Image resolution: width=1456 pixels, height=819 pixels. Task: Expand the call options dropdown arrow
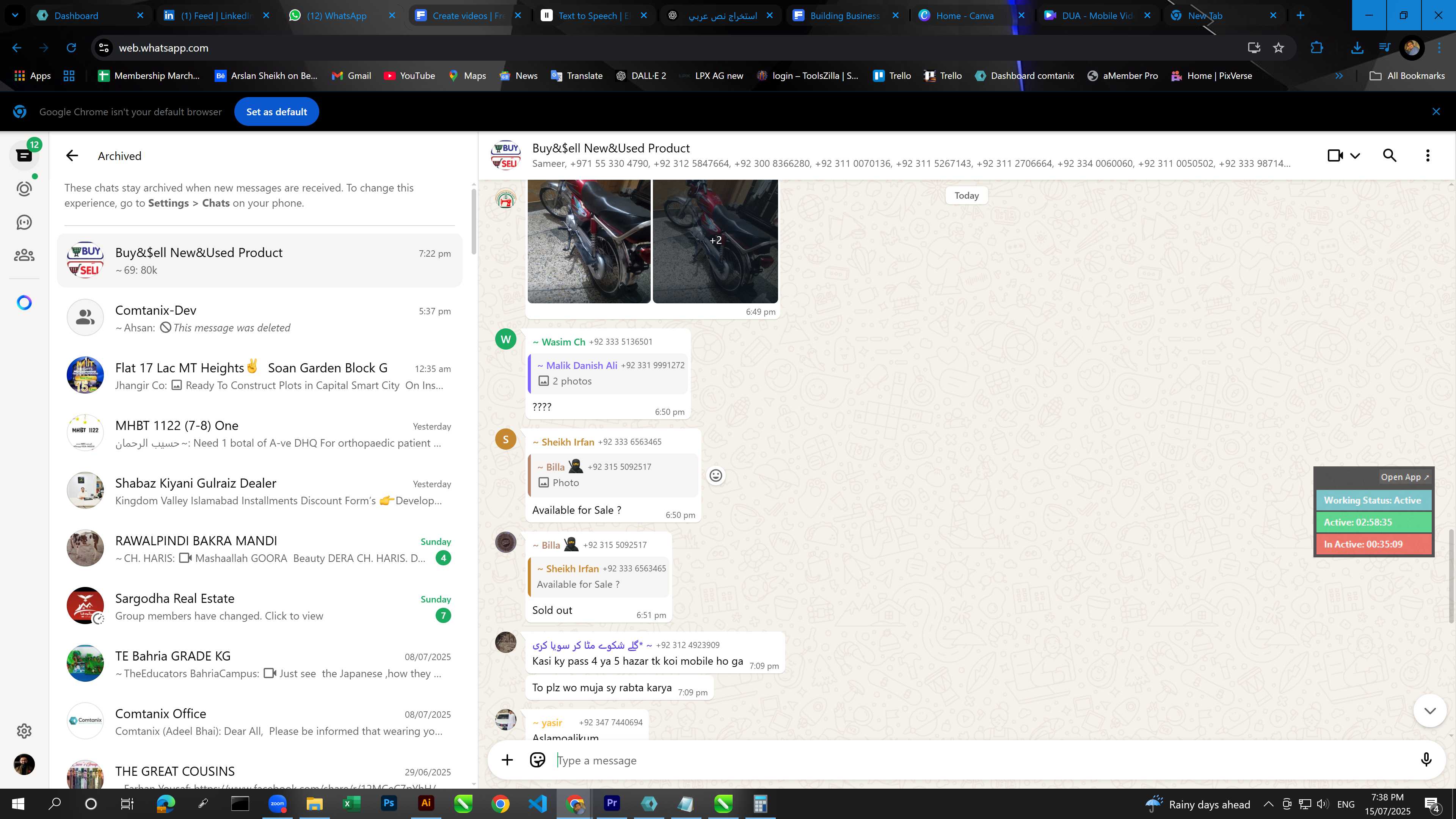(1355, 155)
